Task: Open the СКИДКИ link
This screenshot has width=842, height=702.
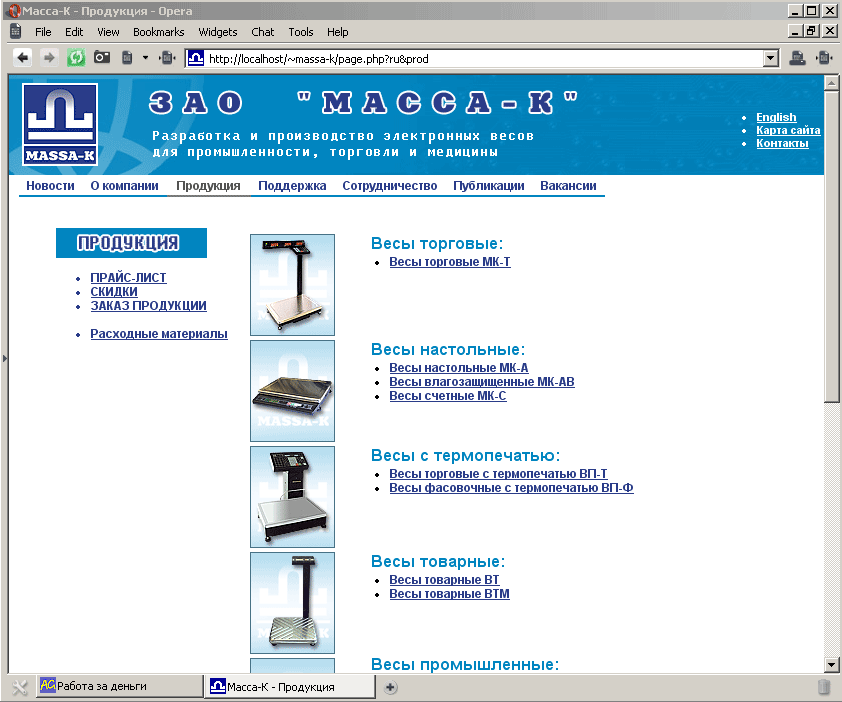Action: [x=114, y=292]
